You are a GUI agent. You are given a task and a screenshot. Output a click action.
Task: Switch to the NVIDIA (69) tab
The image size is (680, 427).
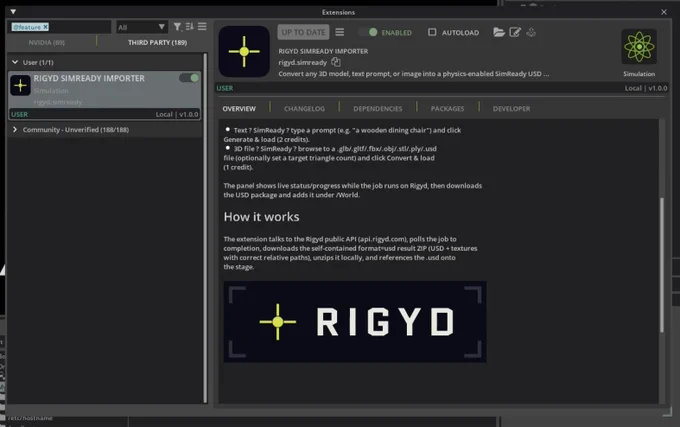tap(46, 42)
